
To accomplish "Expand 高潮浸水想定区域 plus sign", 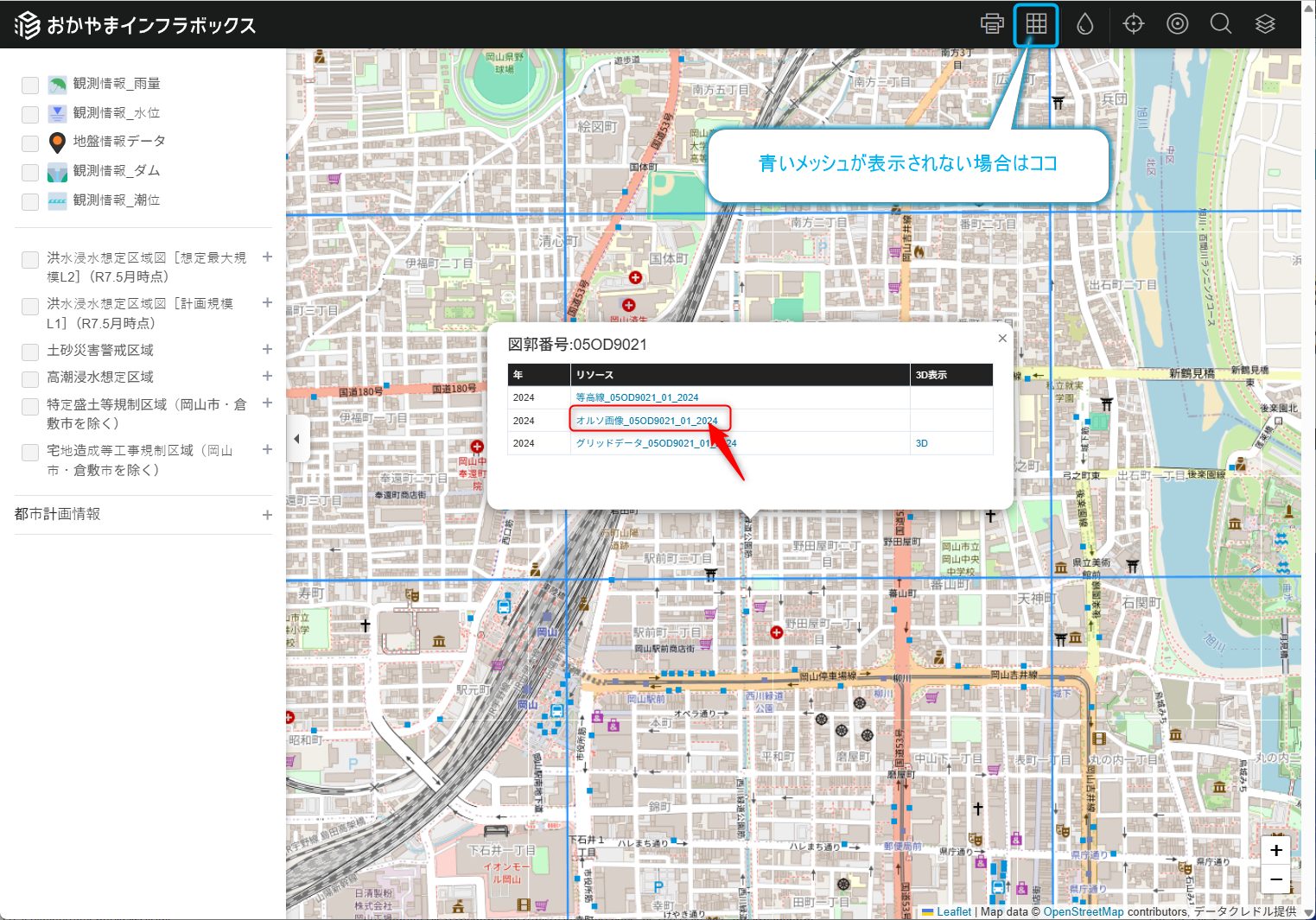I will pyautogui.click(x=267, y=376).
